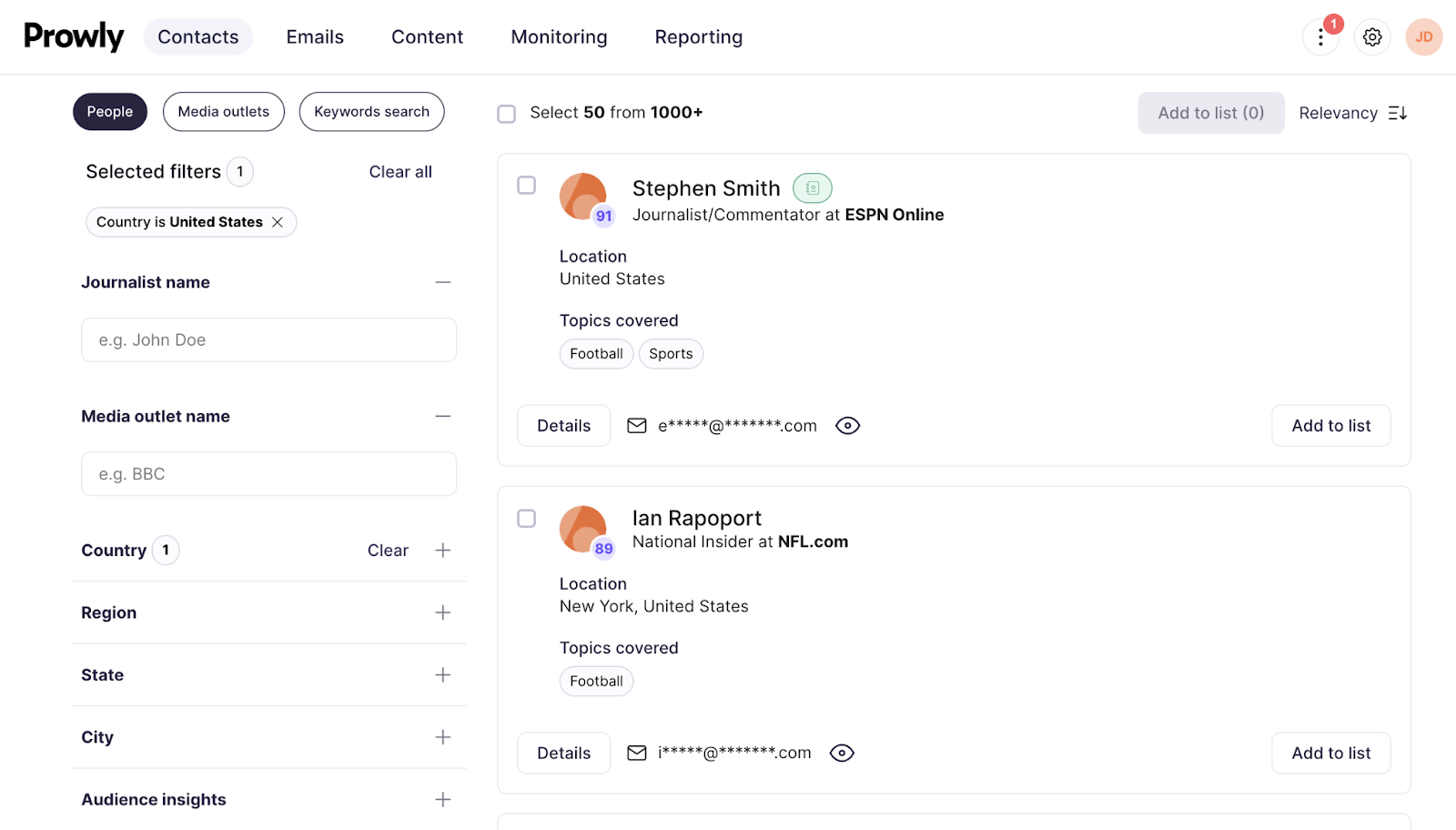
Task: Select the Media outlets filter pill
Action: pyautogui.click(x=223, y=111)
